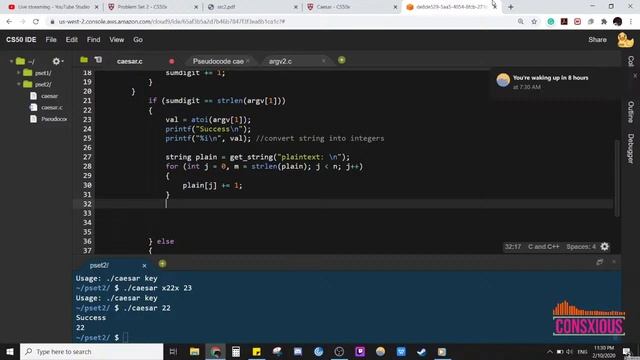The image size is (640, 360).
Task: Reload the browser page
Action: click(36, 22)
